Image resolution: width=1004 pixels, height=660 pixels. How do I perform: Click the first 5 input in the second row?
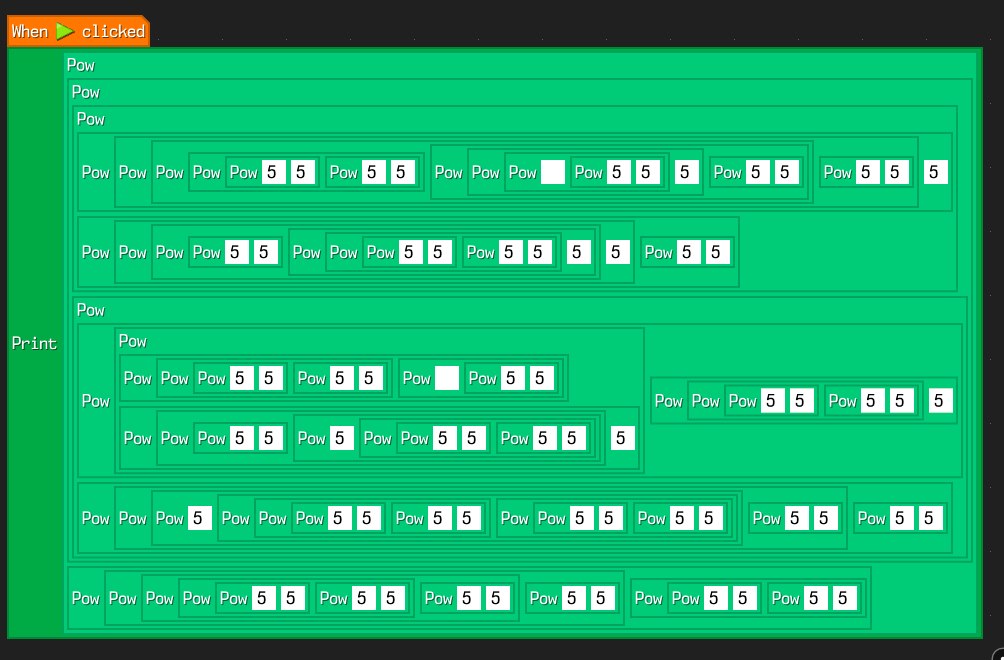[x=235, y=252]
